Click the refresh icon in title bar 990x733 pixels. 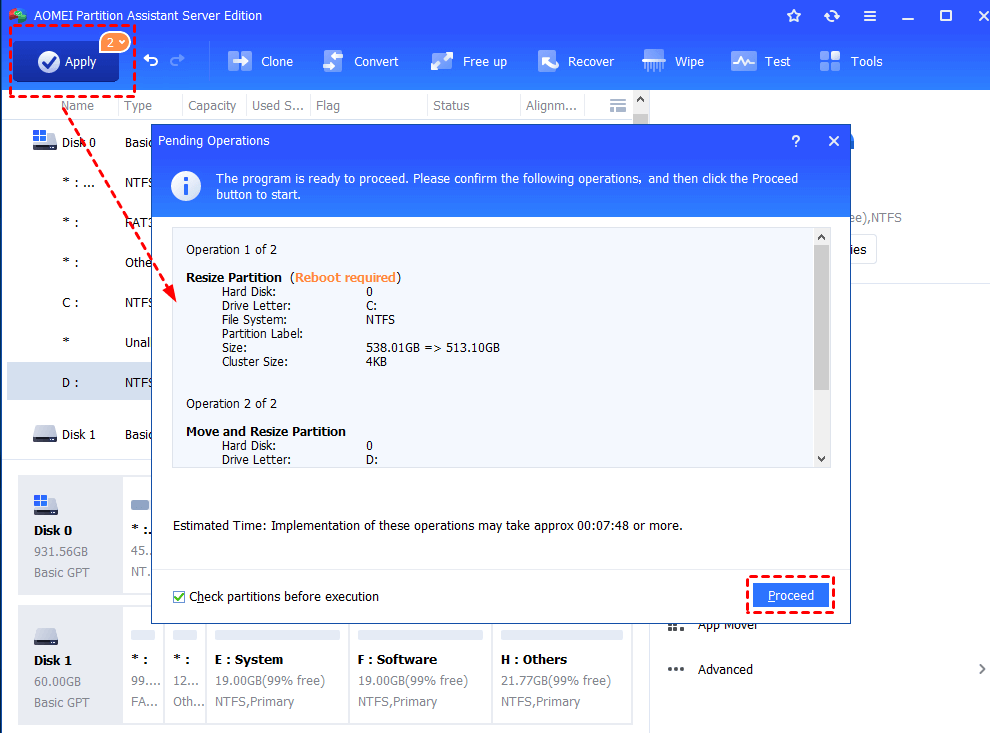[832, 16]
